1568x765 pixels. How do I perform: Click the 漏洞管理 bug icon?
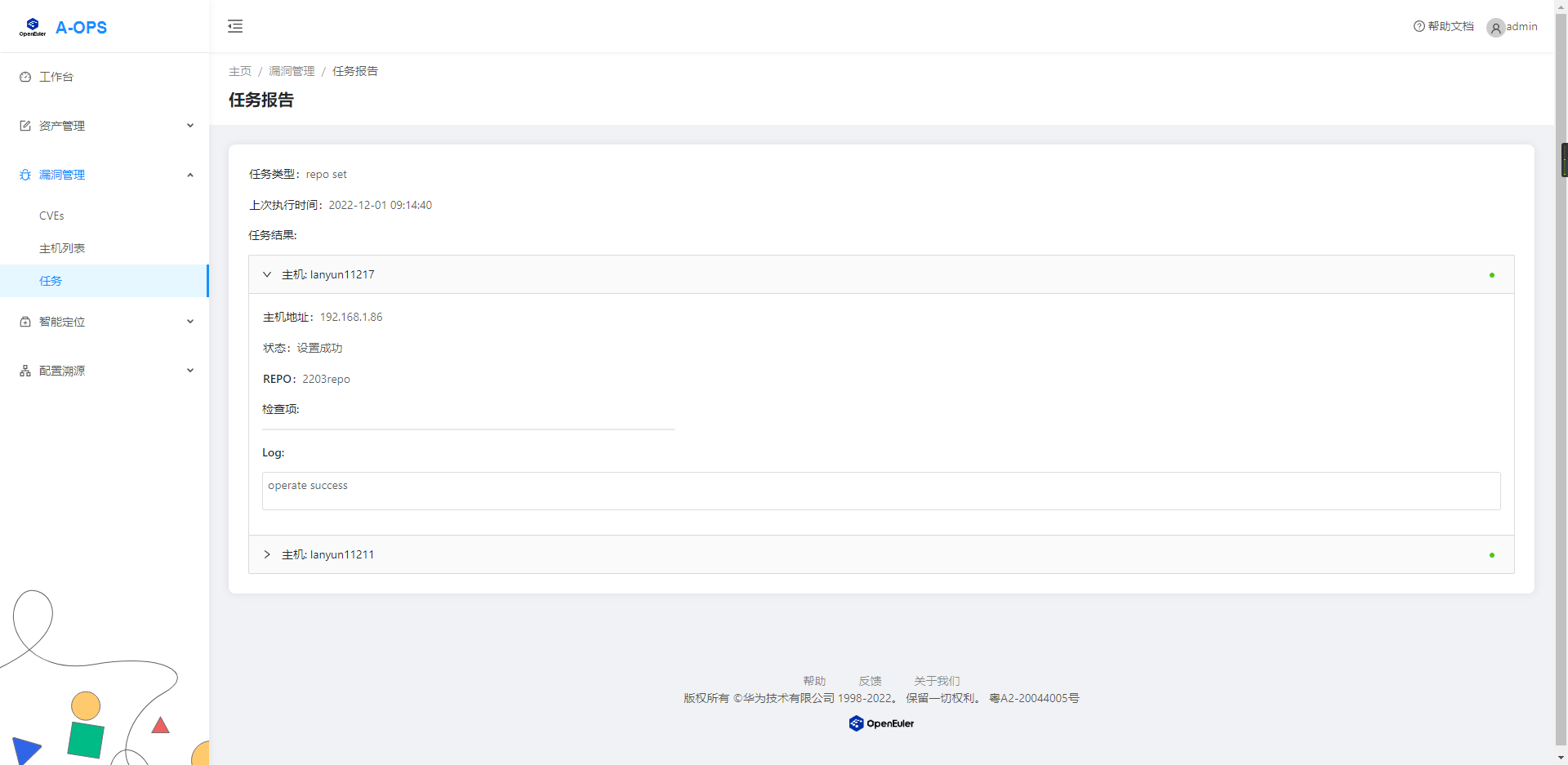[x=25, y=175]
